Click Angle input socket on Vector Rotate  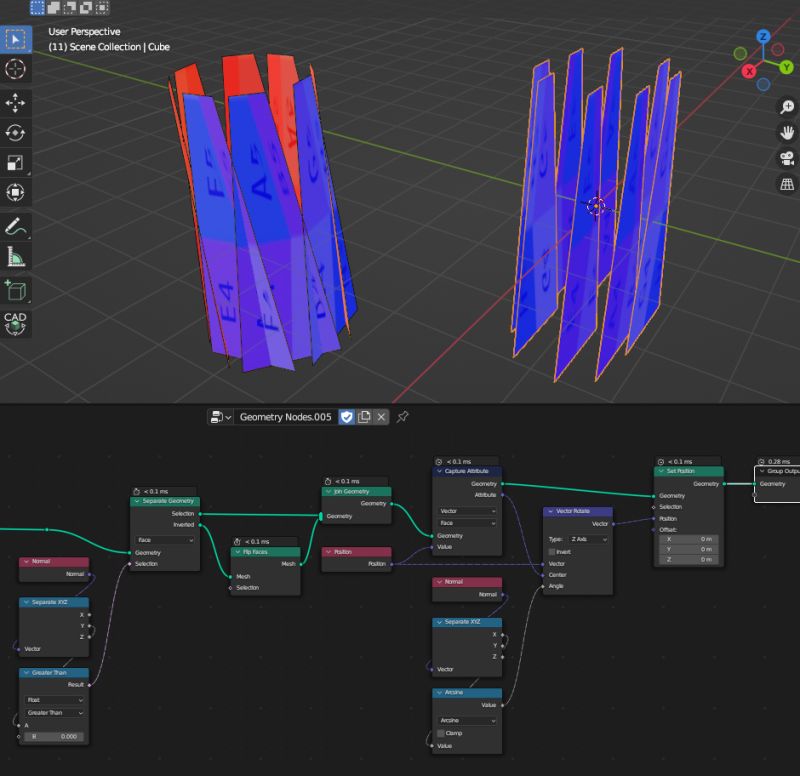[x=543, y=586]
